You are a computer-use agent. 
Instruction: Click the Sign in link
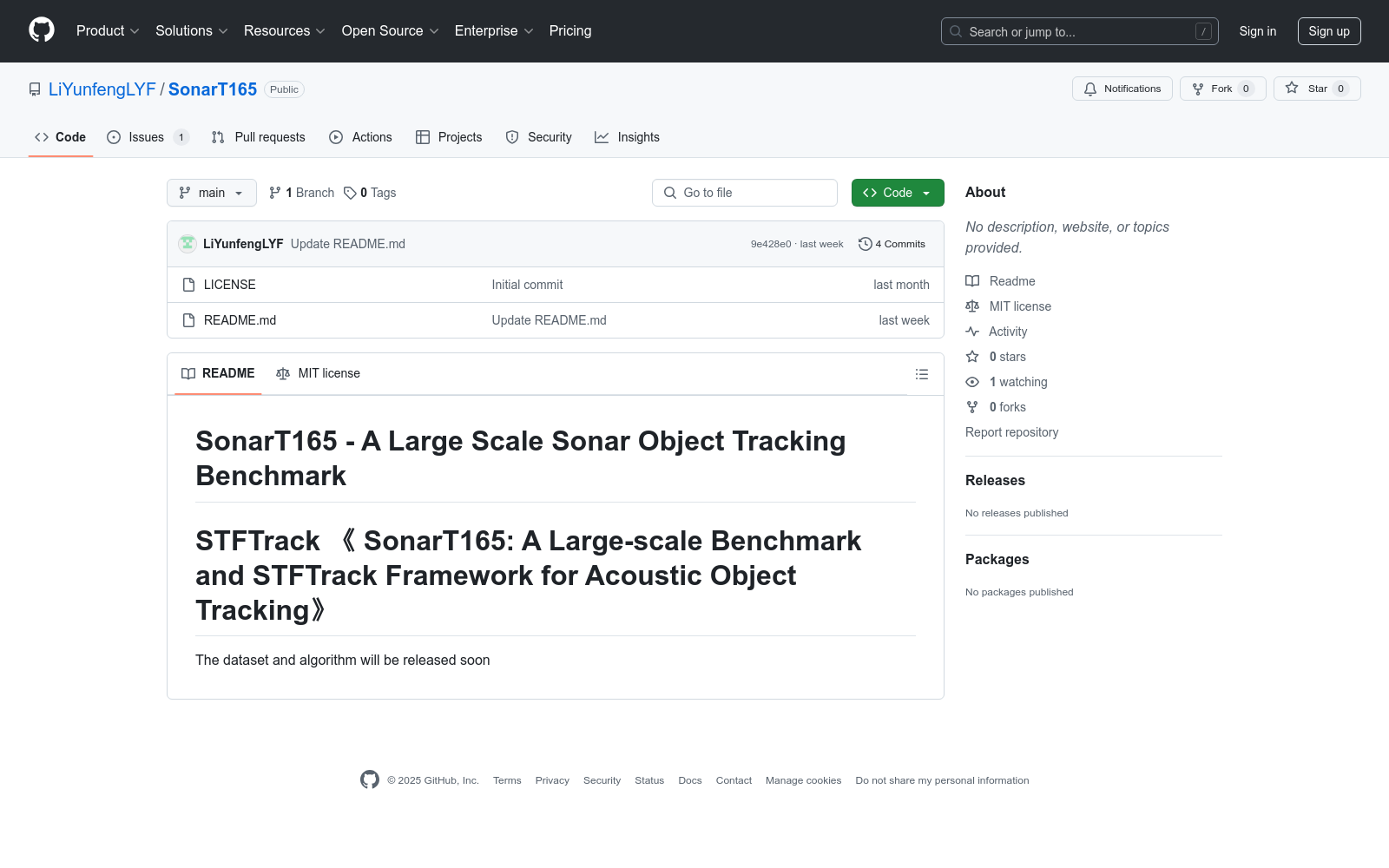point(1258,31)
